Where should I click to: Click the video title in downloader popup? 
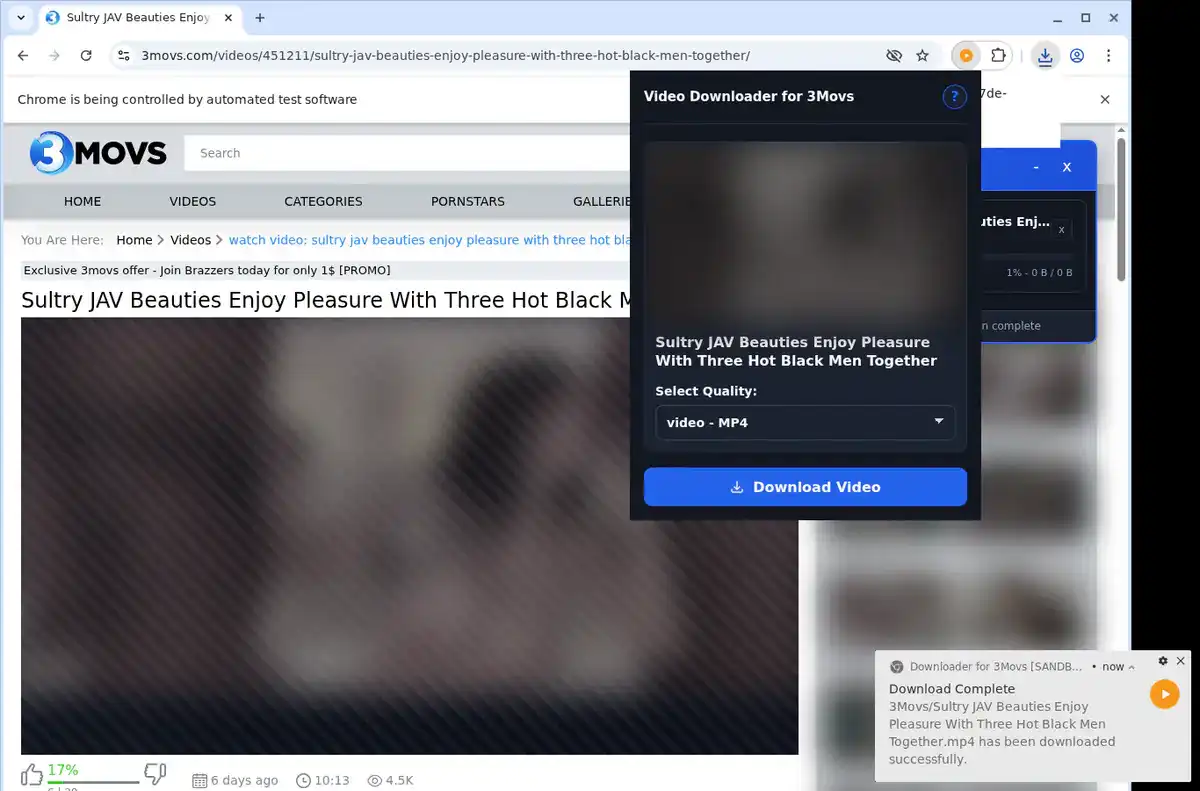point(796,351)
